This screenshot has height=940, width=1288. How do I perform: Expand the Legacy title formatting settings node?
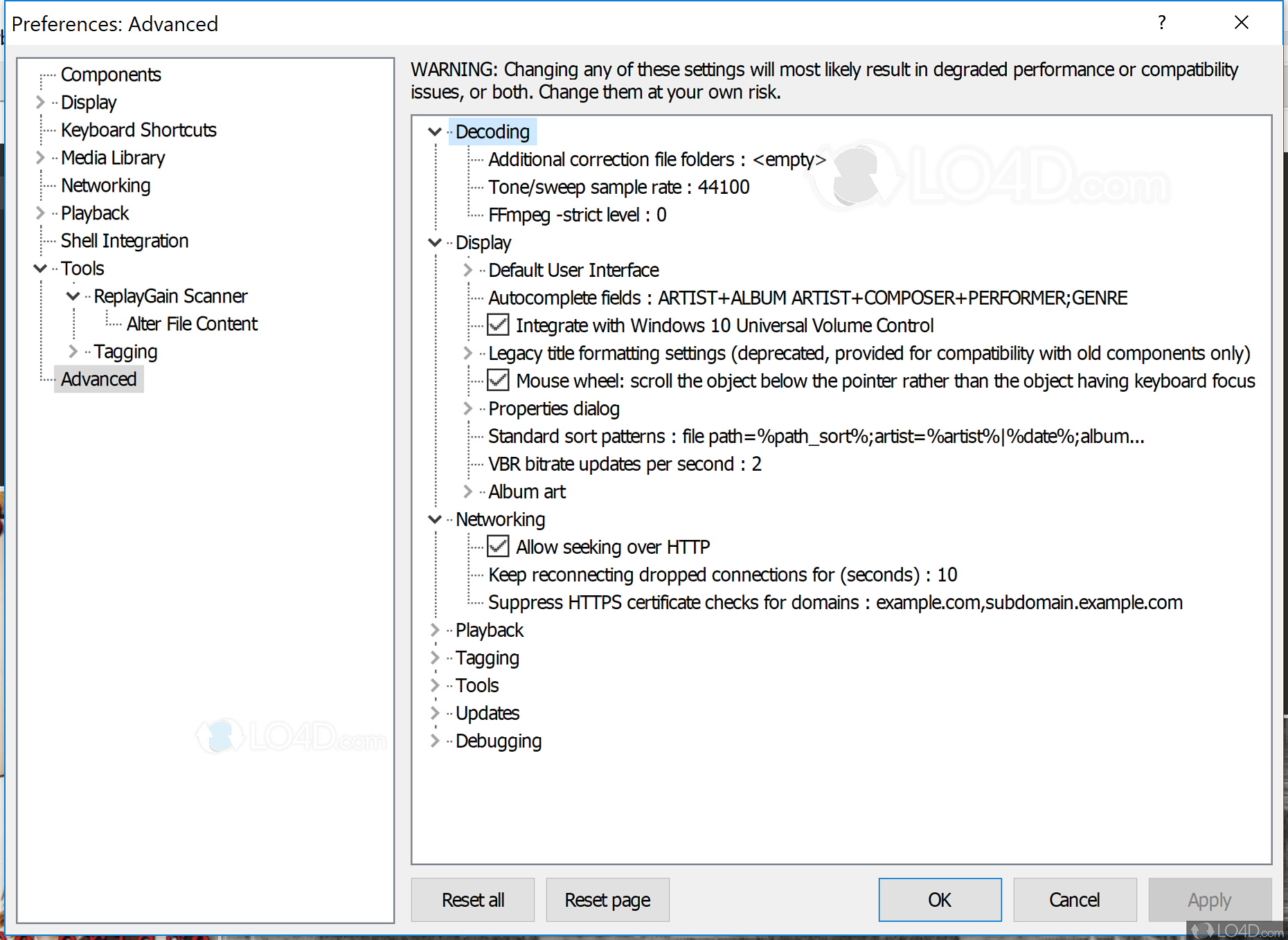click(x=468, y=353)
